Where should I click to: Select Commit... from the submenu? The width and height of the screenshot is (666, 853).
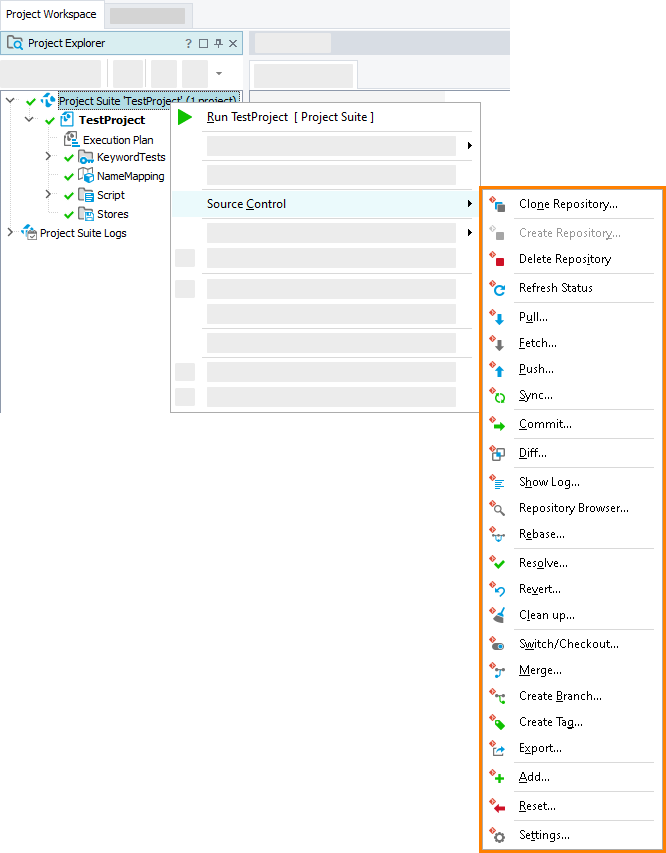coord(572,424)
